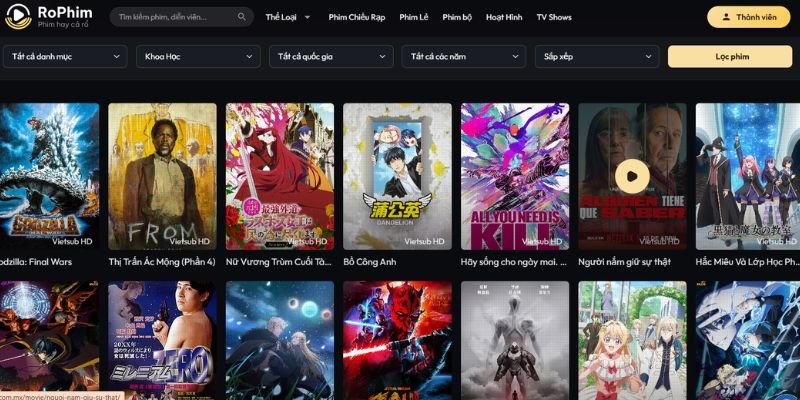Expand the Tất cả quốc gia dropdown
The image size is (800, 400).
(x=331, y=57)
